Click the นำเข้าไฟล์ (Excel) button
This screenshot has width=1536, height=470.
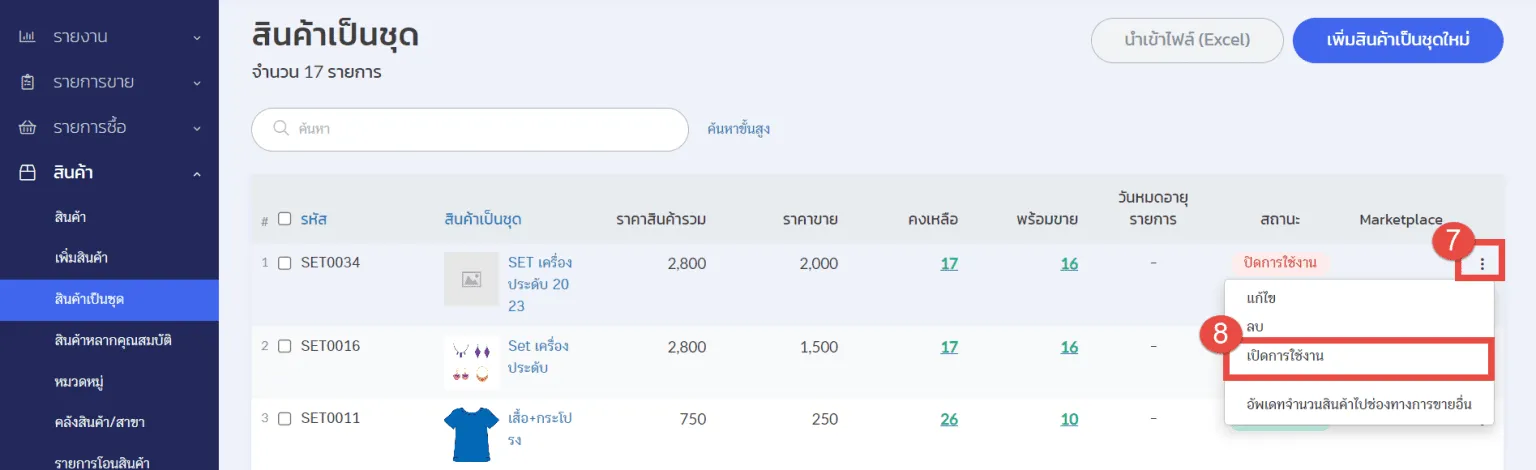tap(1186, 41)
